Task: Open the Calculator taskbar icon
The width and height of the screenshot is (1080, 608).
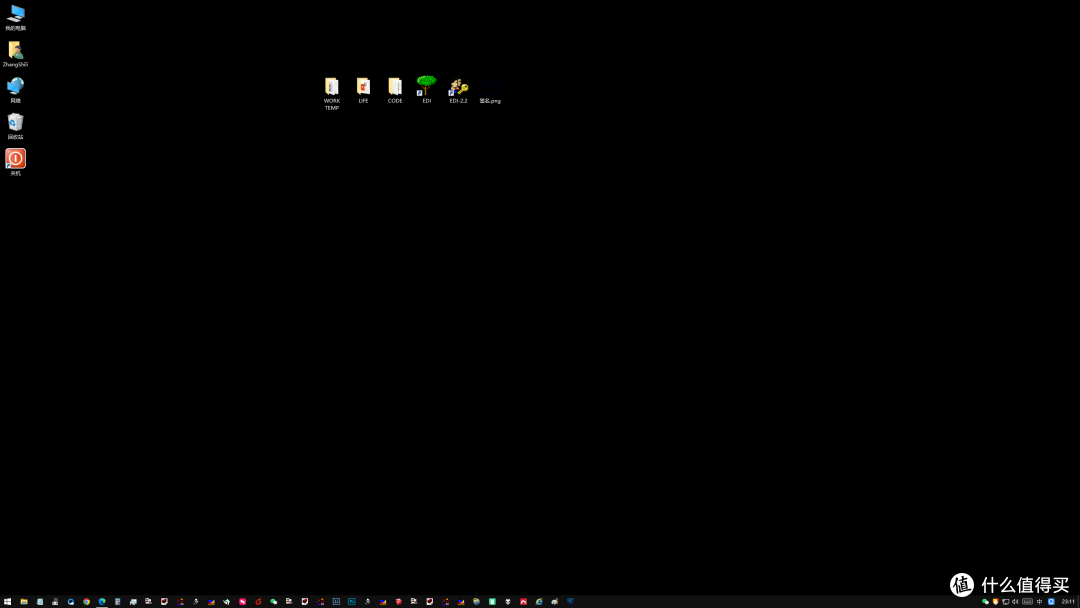Action: (x=118, y=601)
